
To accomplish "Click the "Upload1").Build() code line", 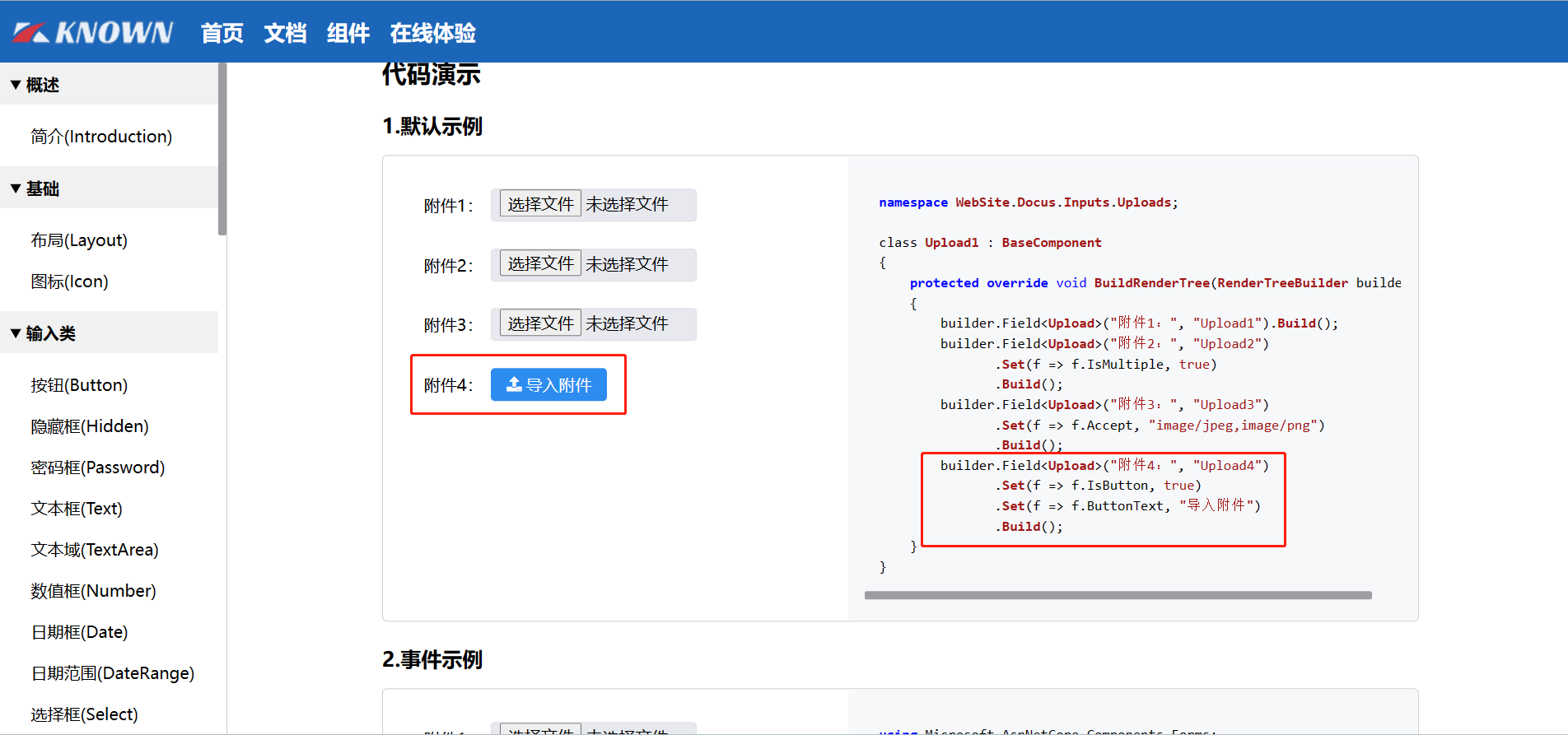I will [x=1140, y=323].
